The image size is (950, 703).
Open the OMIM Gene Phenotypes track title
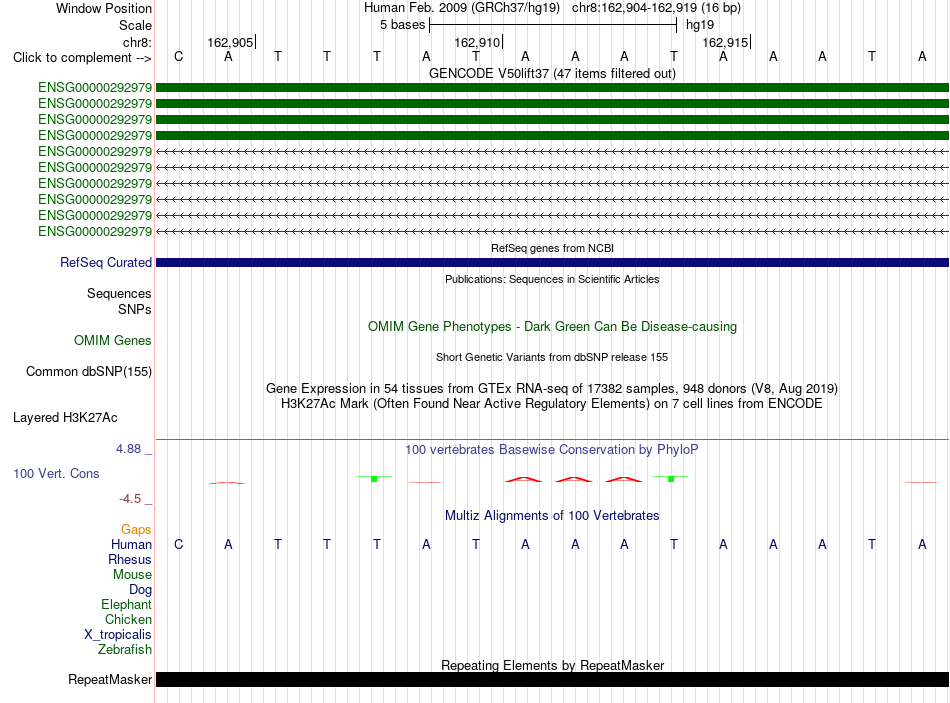click(552, 327)
